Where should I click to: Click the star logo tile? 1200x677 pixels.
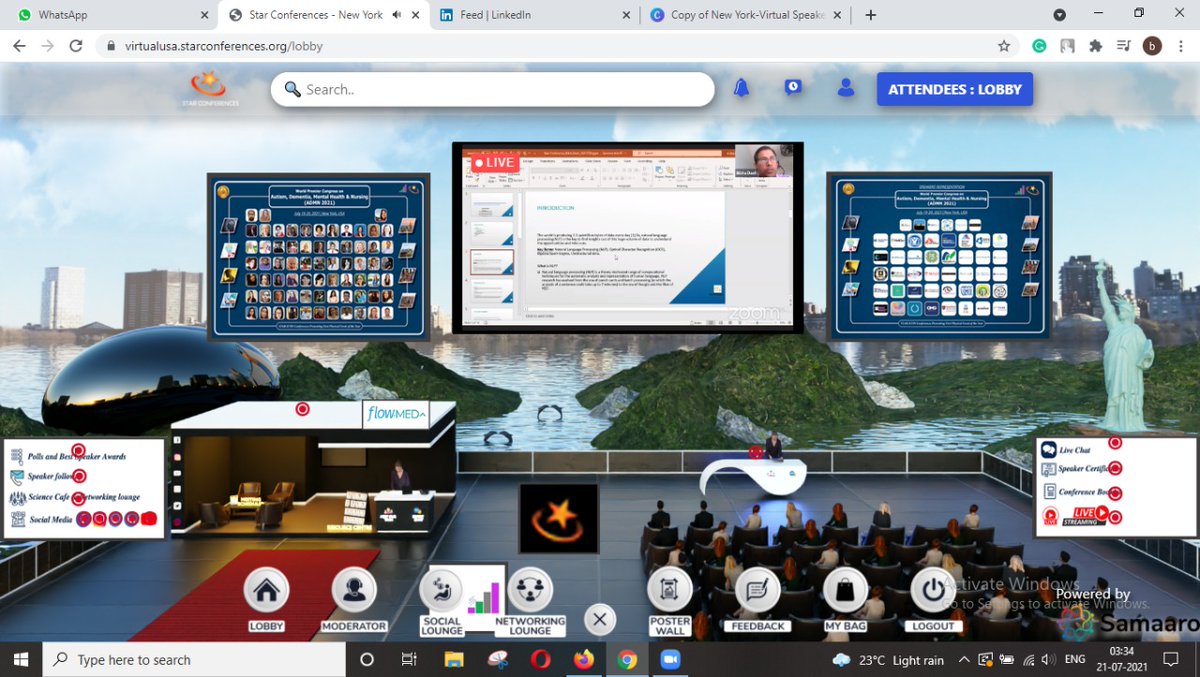pos(559,518)
